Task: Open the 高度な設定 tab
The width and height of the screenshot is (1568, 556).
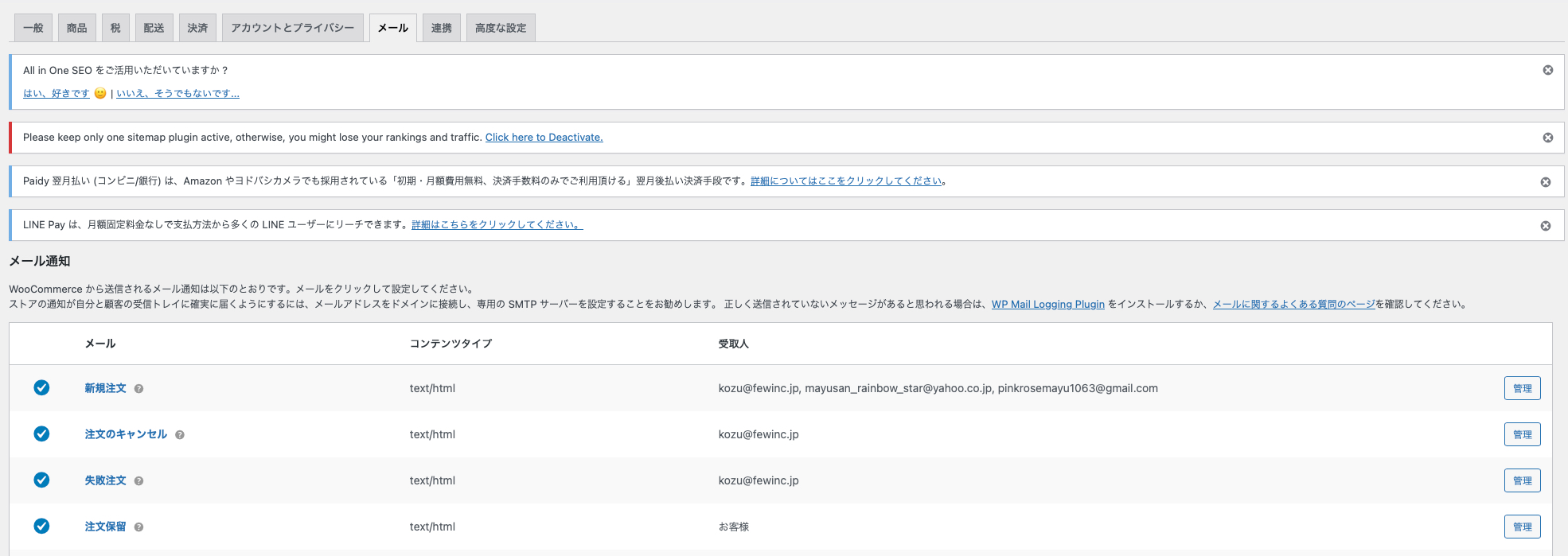Action: pyautogui.click(x=500, y=28)
